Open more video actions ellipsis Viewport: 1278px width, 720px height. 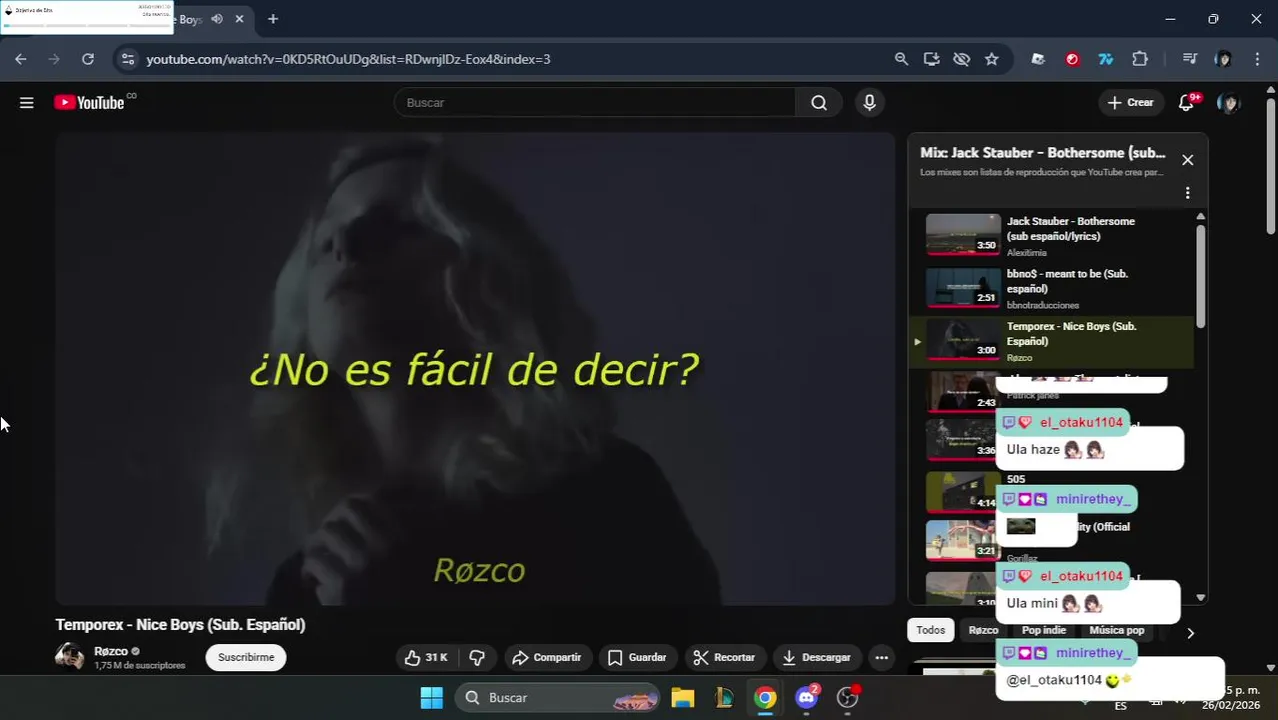click(x=881, y=657)
